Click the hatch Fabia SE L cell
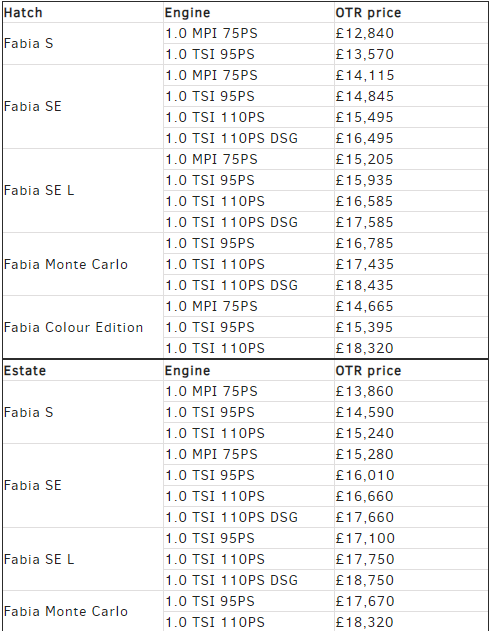This screenshot has height=631, width=489. [x=83, y=190]
